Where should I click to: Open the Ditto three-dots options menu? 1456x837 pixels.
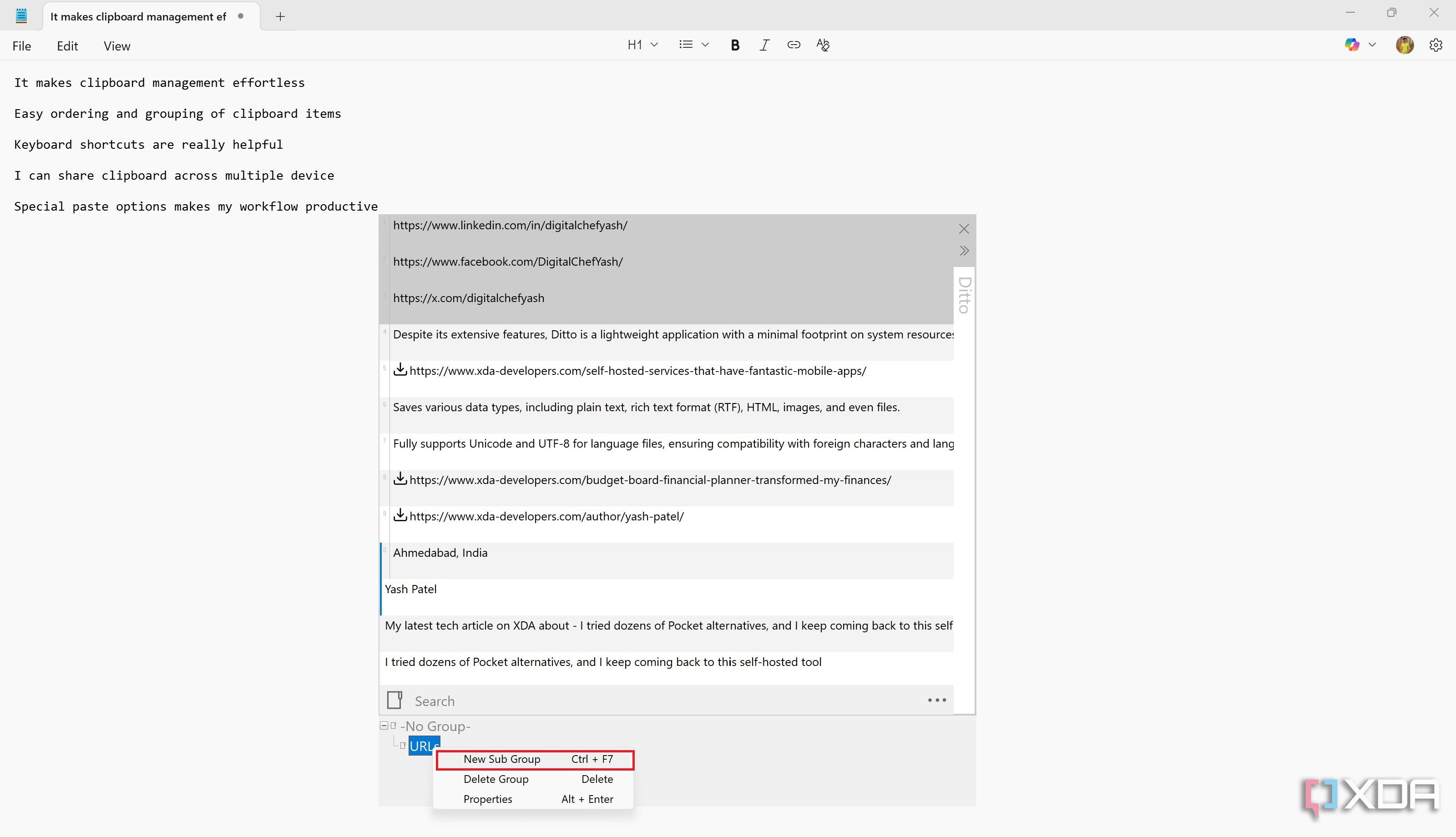tap(936, 700)
